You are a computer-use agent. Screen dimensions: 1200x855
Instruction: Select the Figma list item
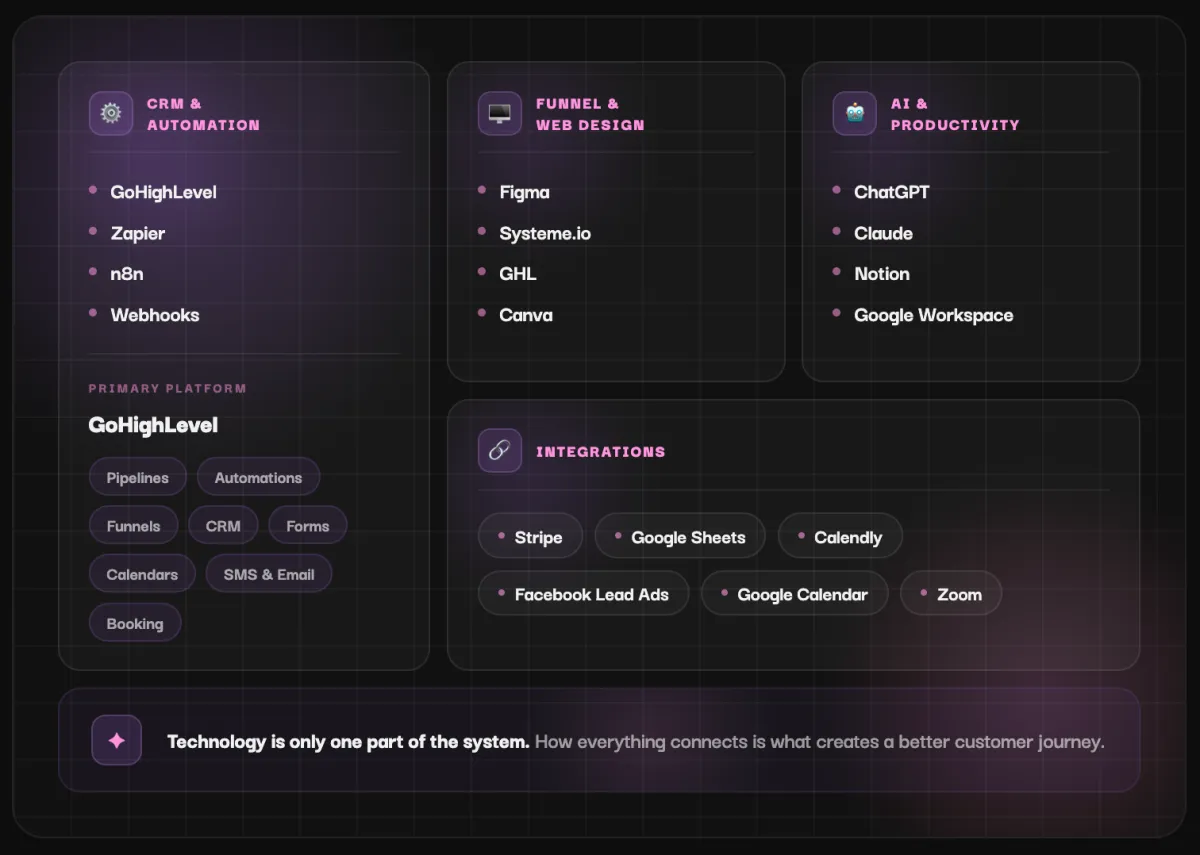point(524,192)
